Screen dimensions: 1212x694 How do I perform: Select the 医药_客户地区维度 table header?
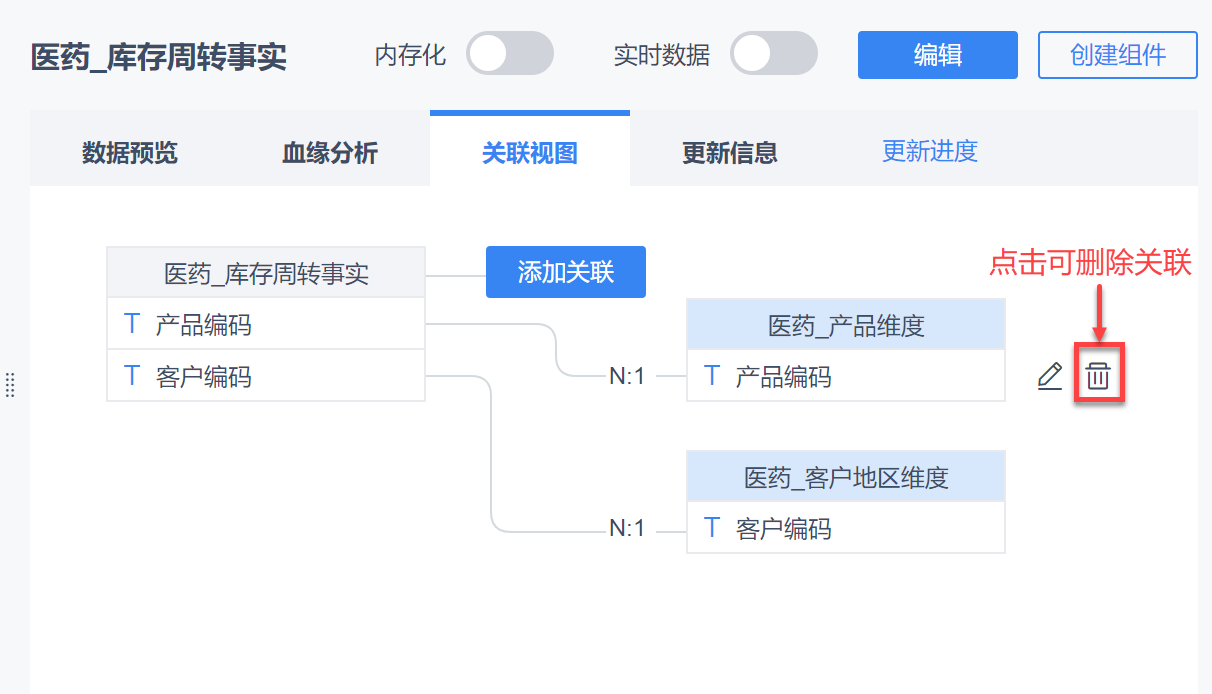[845, 477]
